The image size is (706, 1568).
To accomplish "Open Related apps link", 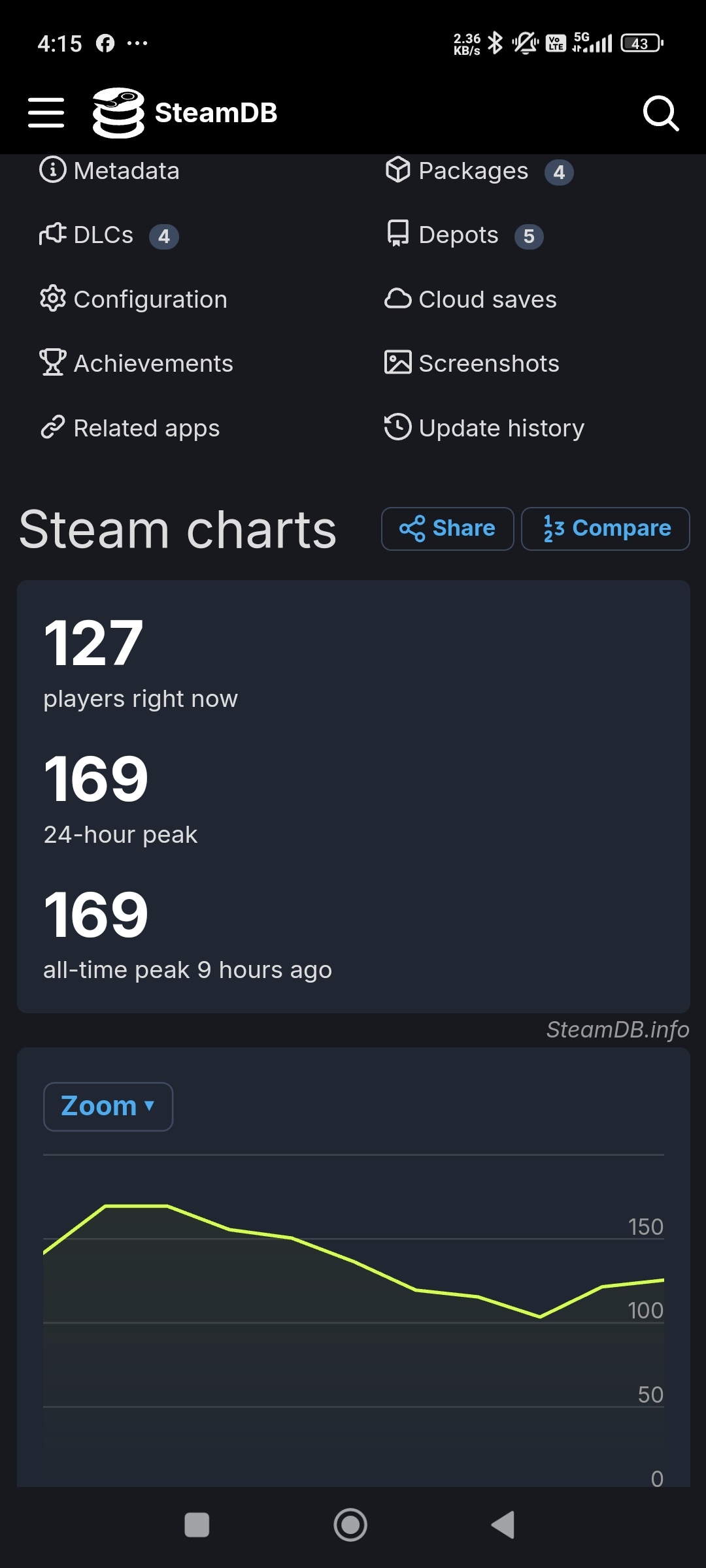I will [129, 428].
